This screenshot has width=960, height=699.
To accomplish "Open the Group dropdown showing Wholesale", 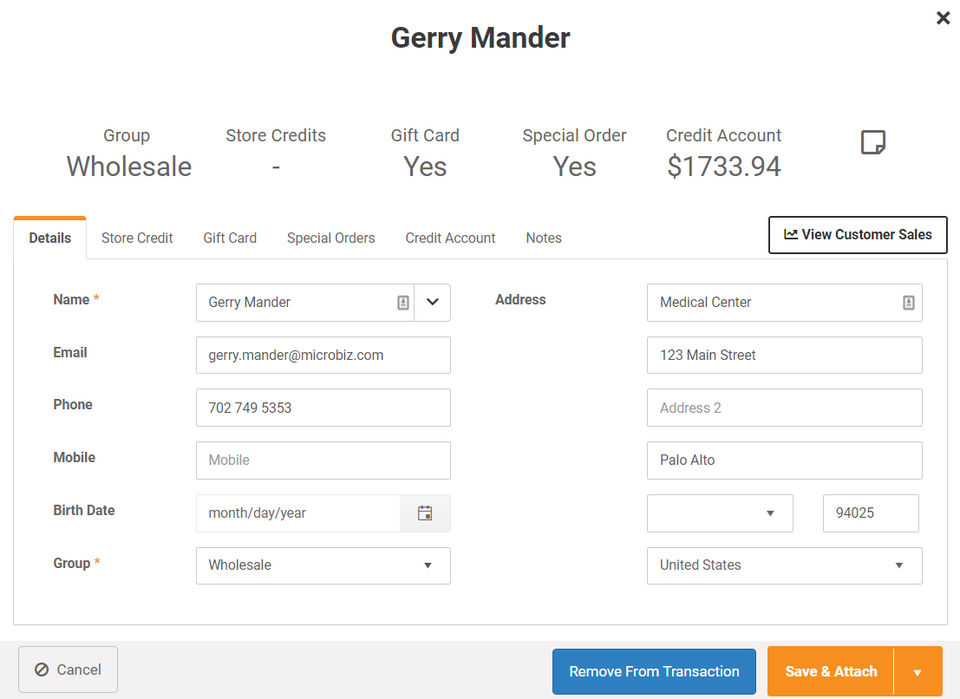I will point(323,565).
